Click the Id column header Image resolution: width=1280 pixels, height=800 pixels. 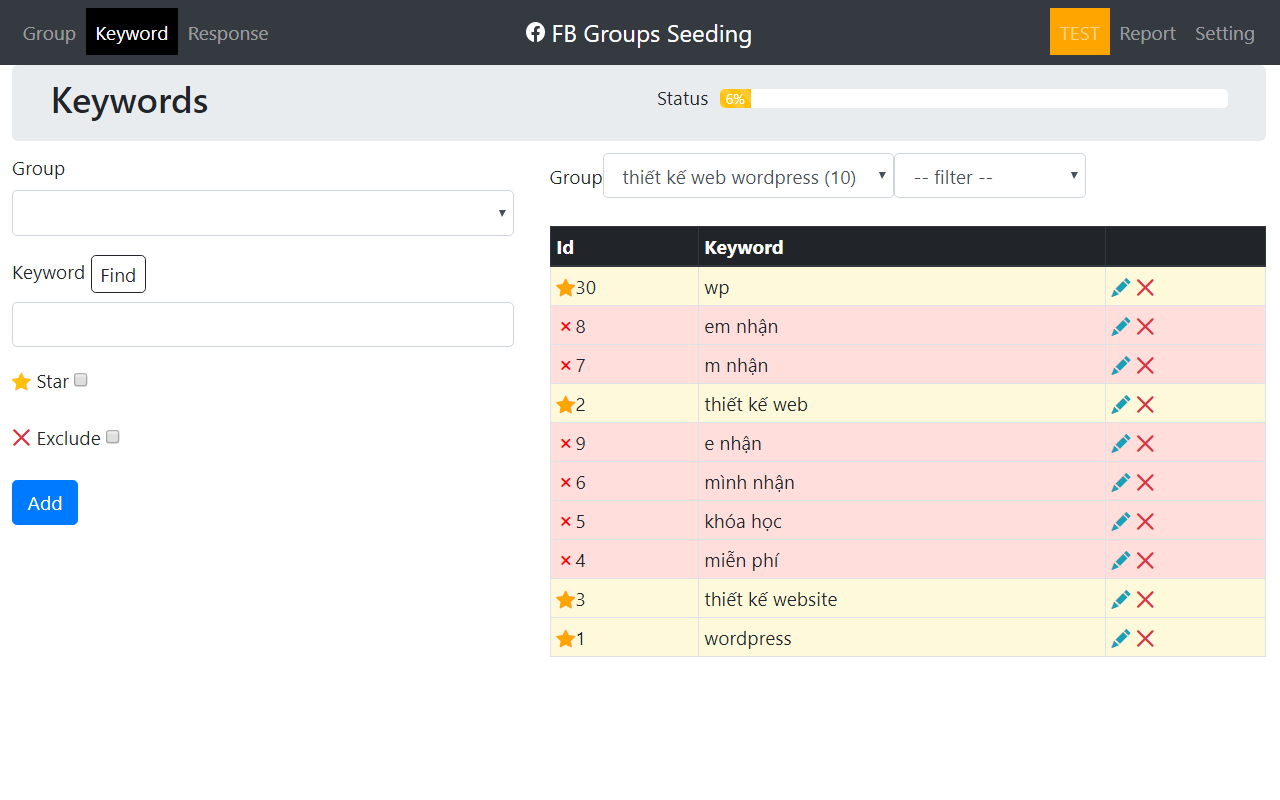coord(624,247)
